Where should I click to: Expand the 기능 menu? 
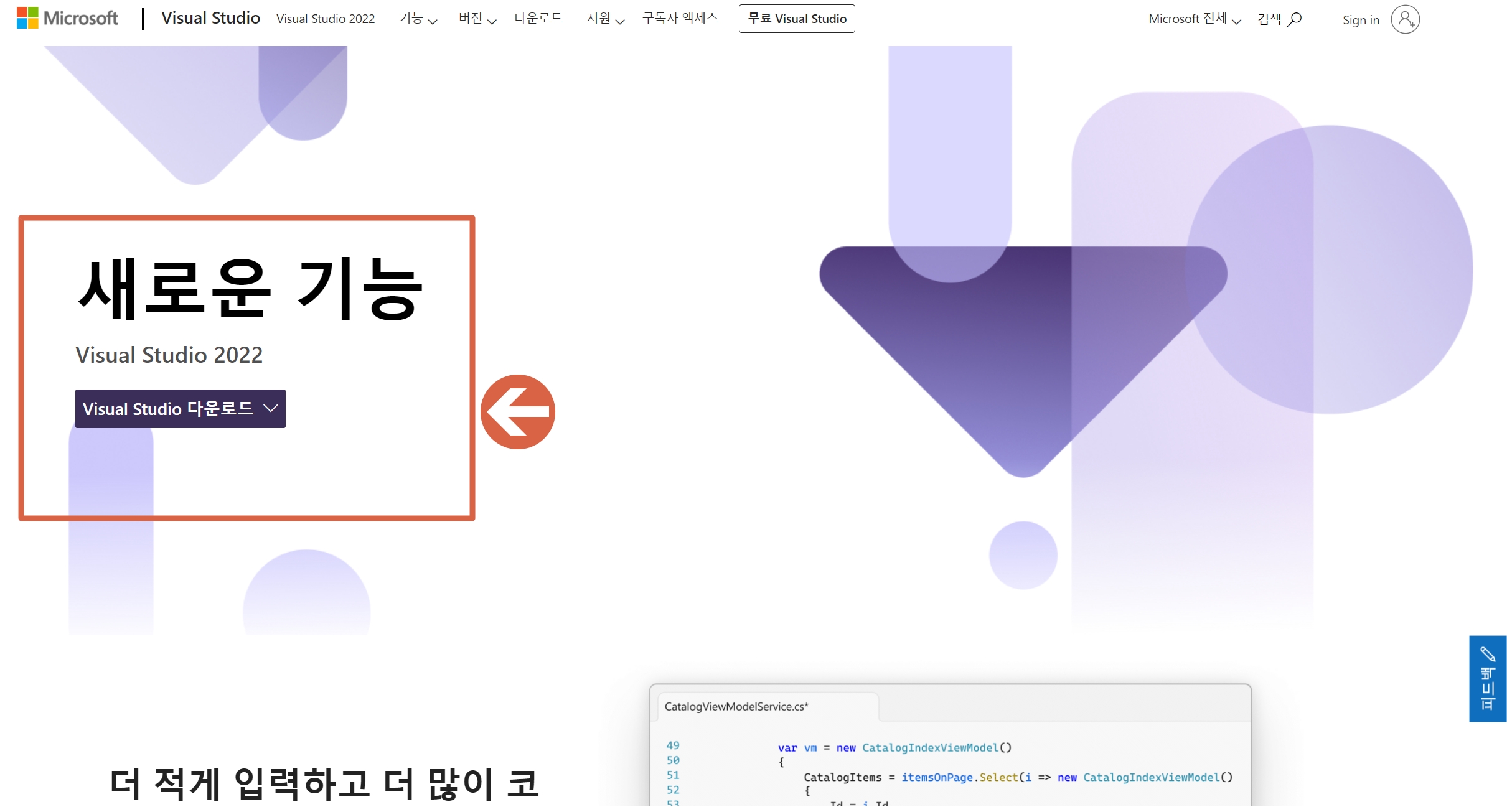[x=418, y=19]
